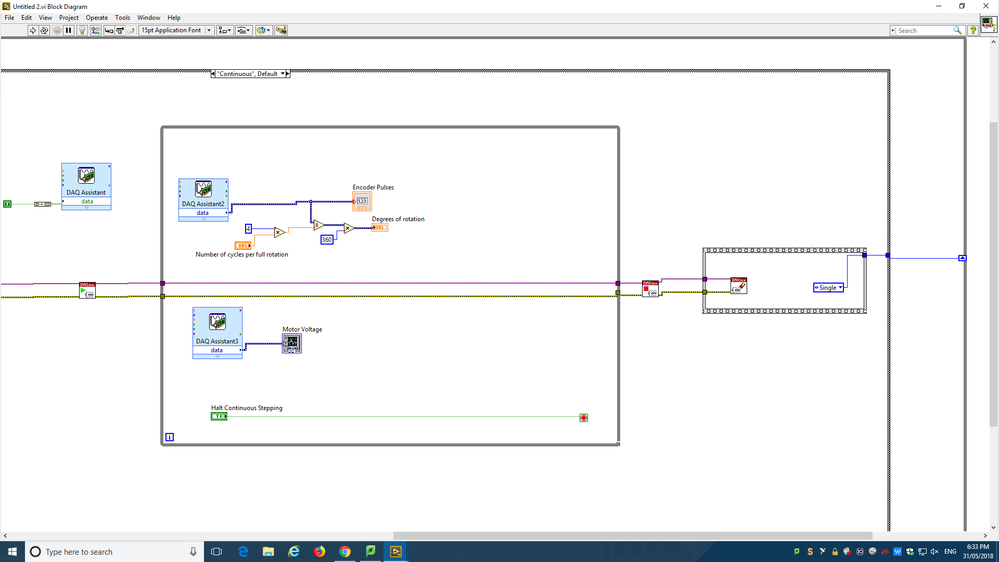Image resolution: width=999 pixels, height=562 pixels.
Task: Click the vertical scrollbar thumb
Action: click(x=993, y=274)
